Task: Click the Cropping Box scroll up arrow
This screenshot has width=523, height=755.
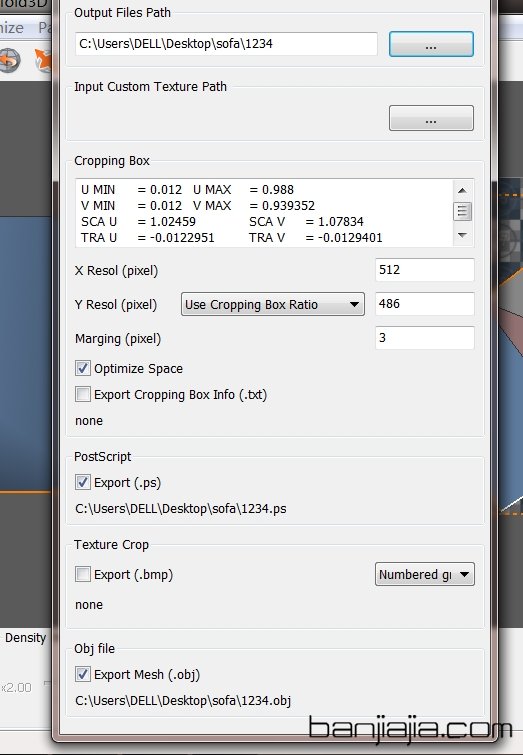Action: 462,190
